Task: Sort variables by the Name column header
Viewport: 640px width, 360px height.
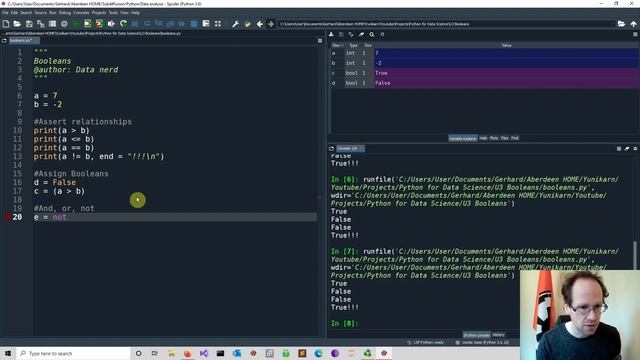Action: tap(337, 45)
